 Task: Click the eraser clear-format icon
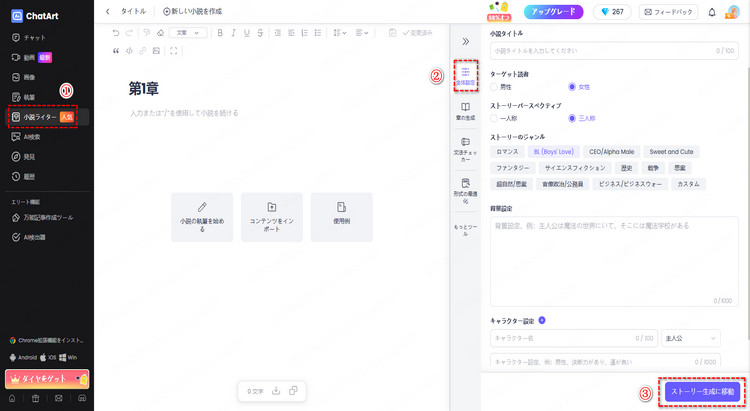click(x=160, y=33)
